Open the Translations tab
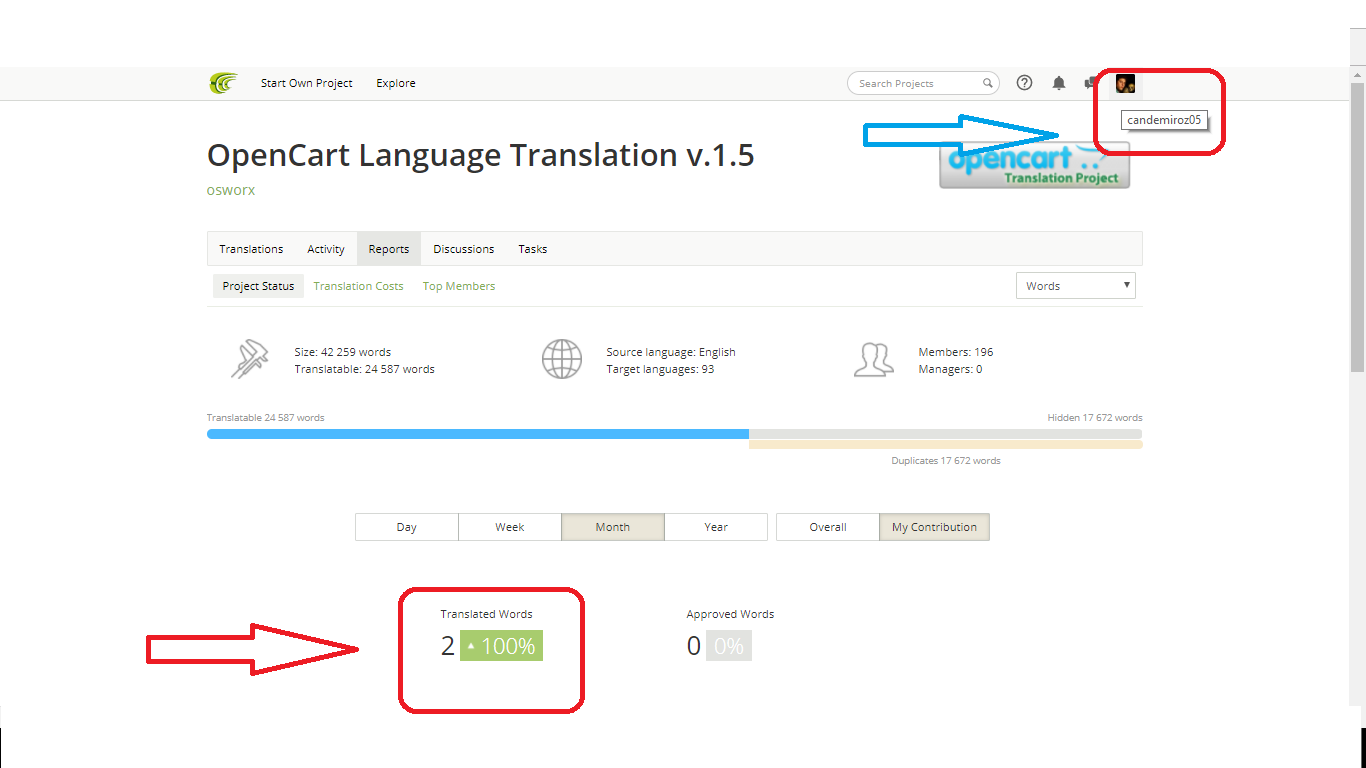1366x768 pixels. click(x=251, y=249)
